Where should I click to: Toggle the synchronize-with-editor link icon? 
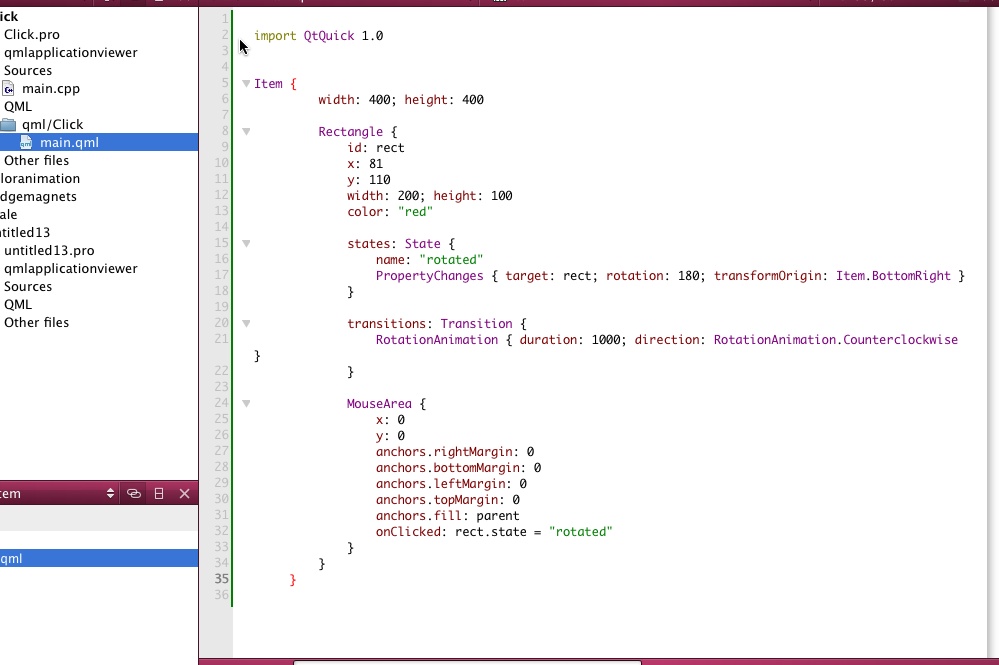(x=134, y=494)
